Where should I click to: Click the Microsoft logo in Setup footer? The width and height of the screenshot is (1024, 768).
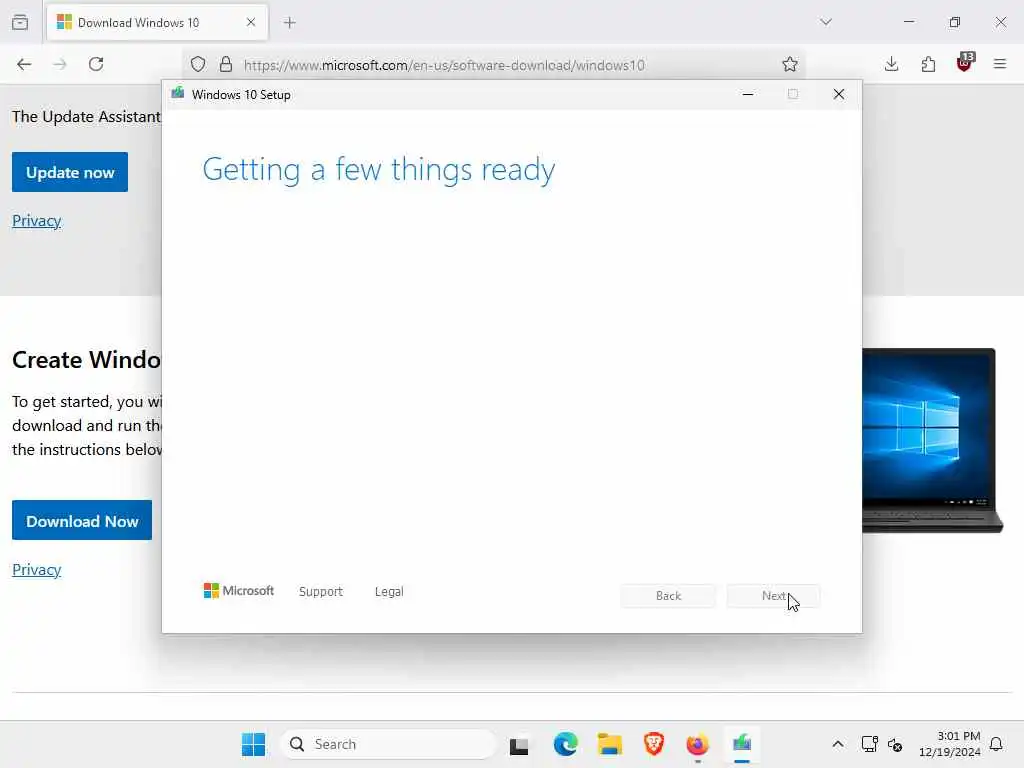238,590
